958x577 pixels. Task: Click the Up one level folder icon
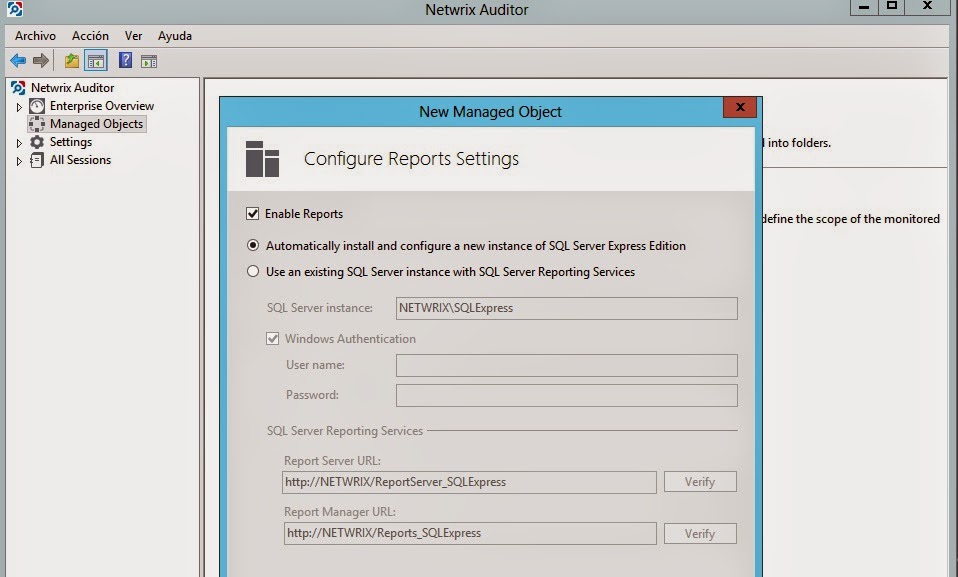[x=72, y=61]
